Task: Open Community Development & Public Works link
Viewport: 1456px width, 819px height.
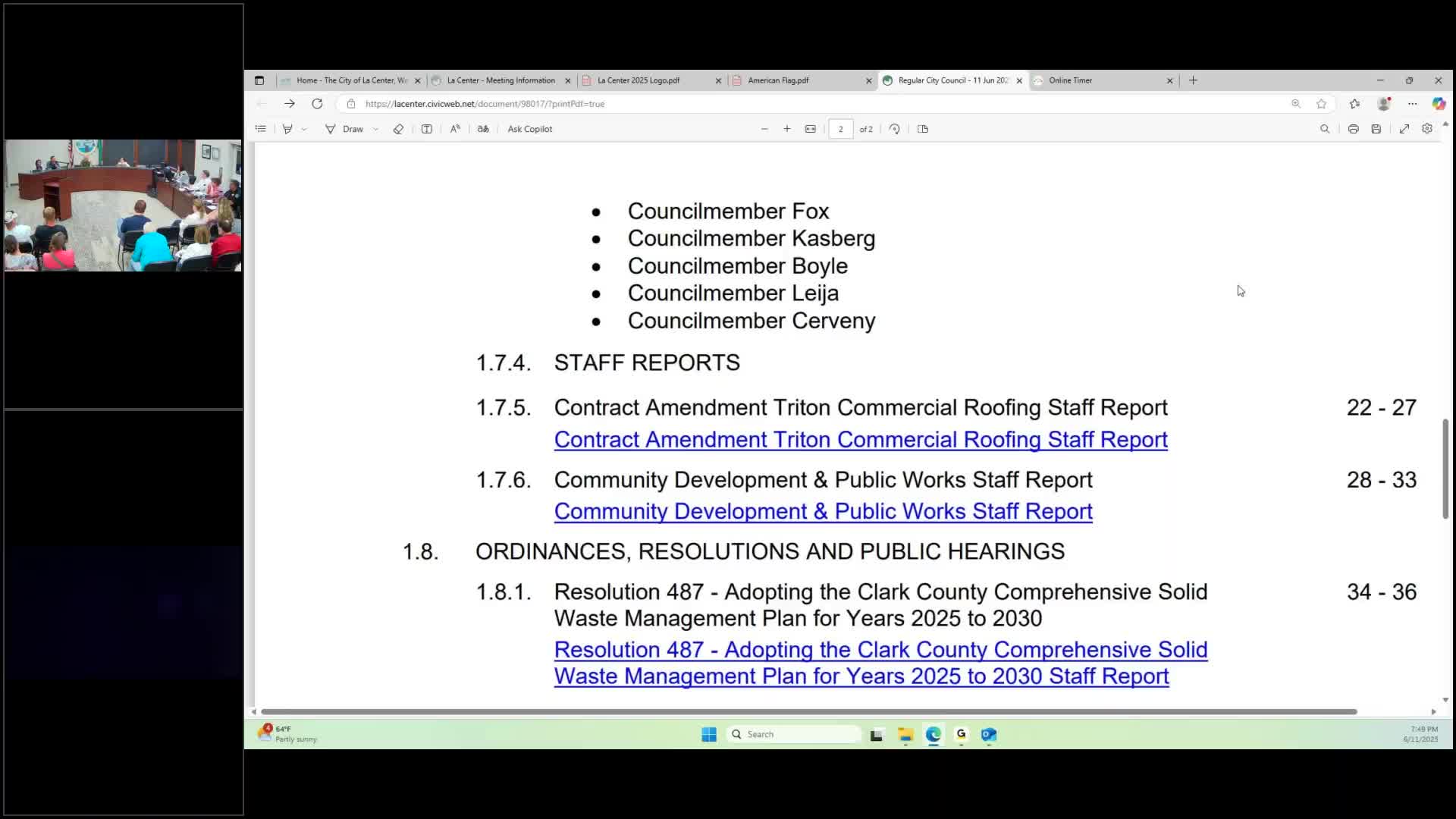Action: pos(823,512)
